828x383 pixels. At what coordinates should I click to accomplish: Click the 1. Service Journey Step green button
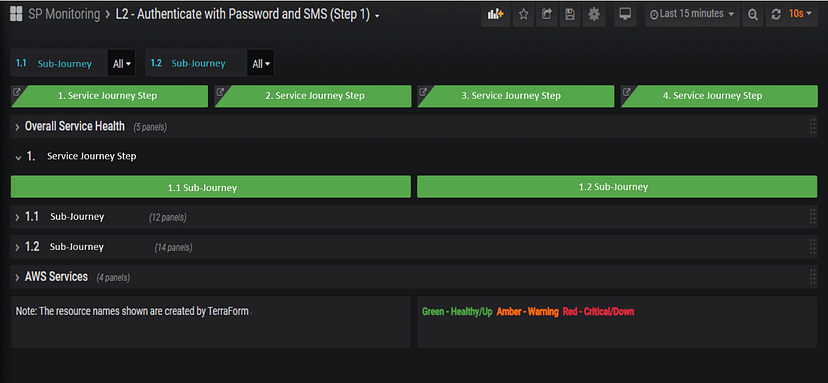click(x=109, y=96)
